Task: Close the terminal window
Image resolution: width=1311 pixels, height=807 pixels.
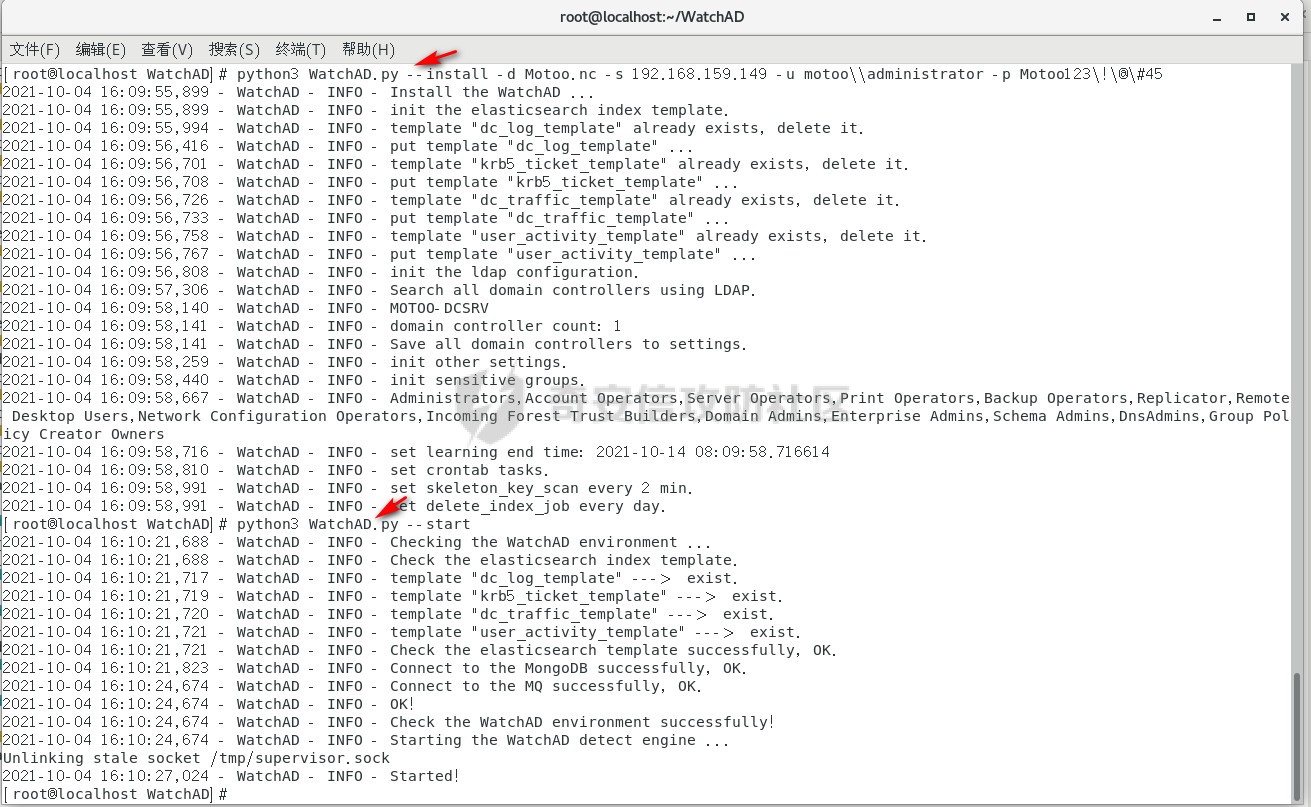Action: [1283, 17]
